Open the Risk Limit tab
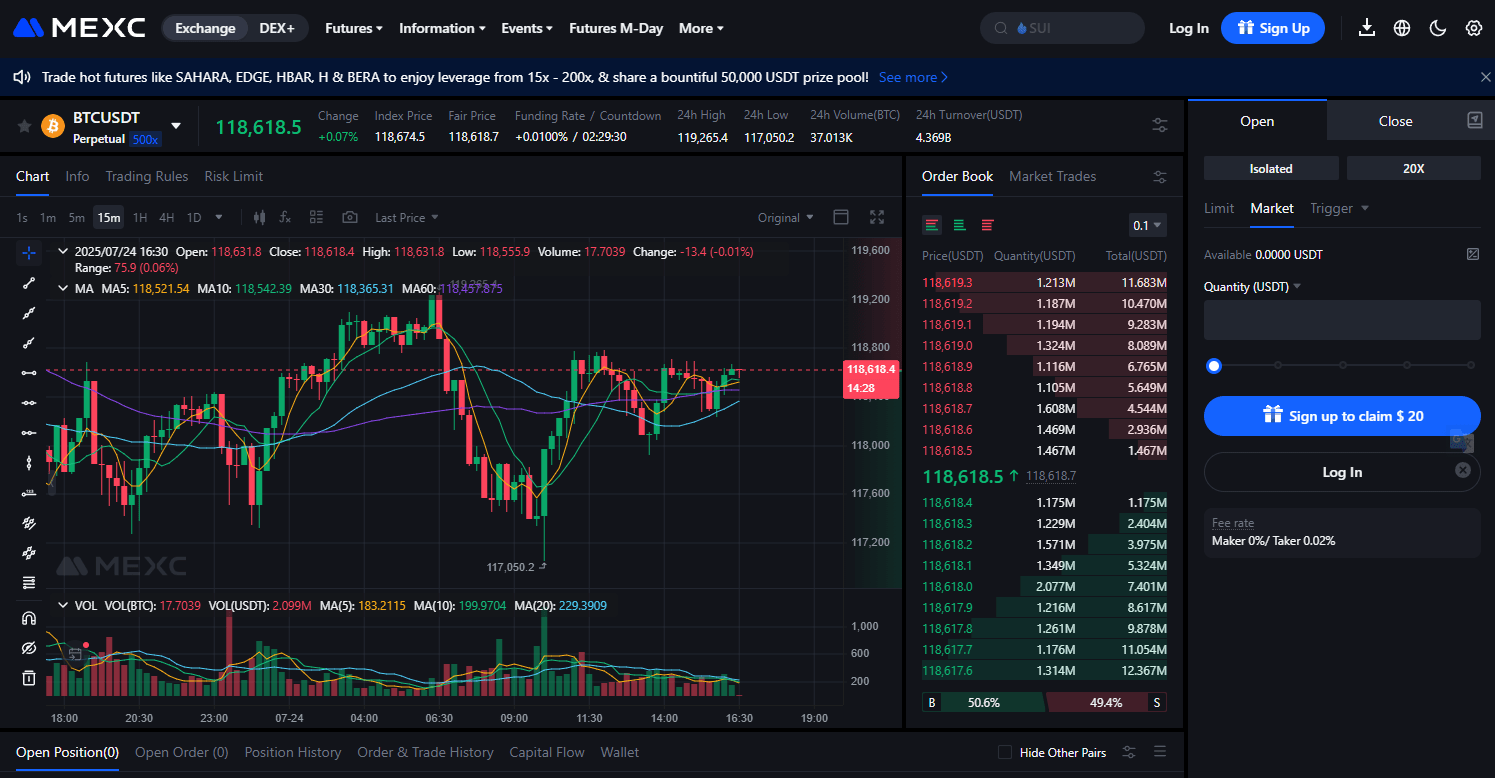The height and width of the screenshot is (778, 1495). coord(234,176)
